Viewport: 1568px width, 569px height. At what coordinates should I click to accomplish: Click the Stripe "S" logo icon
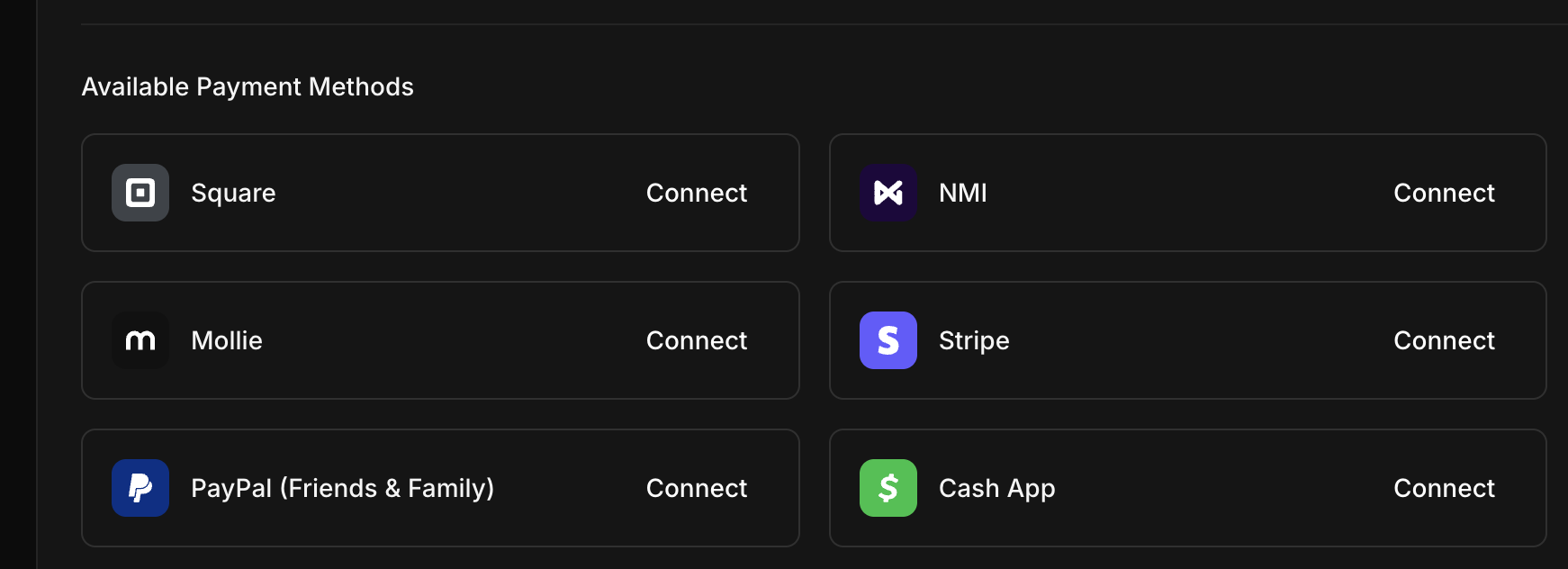tap(888, 340)
